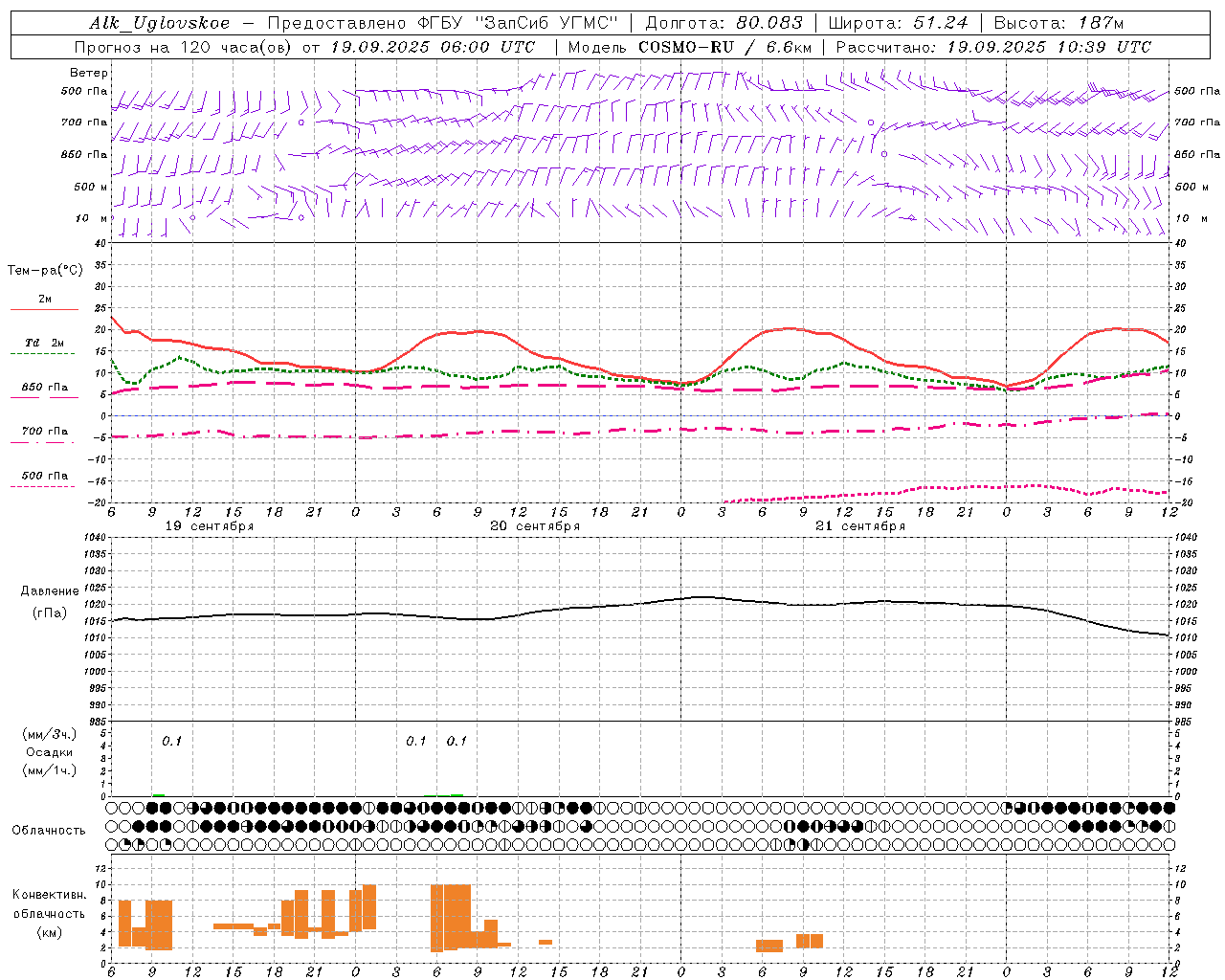
Task: Click the solid red legend line under '2м'
Action: coord(44,309)
